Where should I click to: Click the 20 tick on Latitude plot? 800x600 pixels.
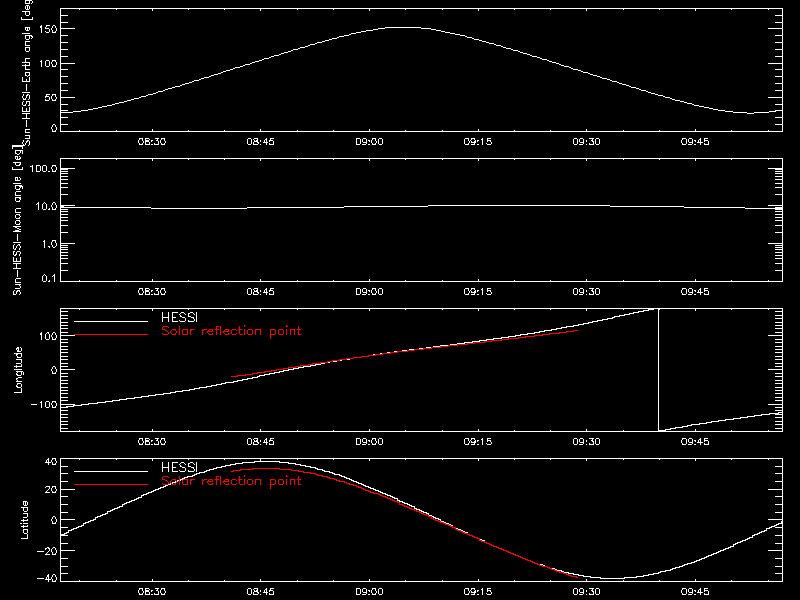point(51,490)
